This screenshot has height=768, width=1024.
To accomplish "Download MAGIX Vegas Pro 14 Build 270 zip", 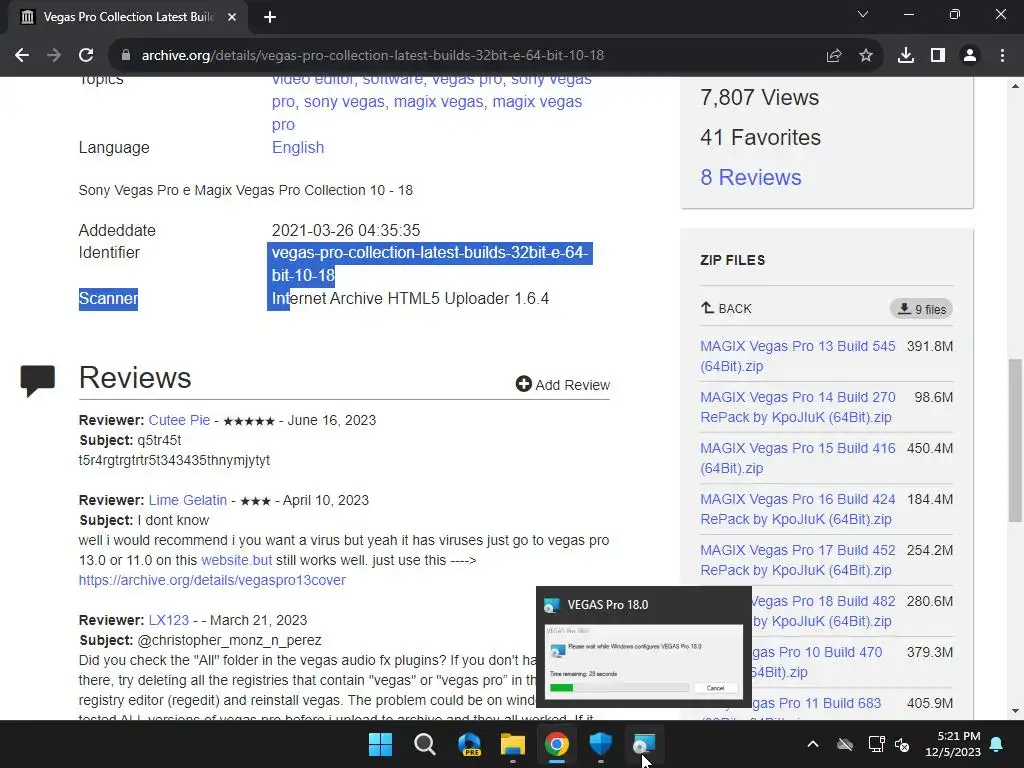I will tap(797, 407).
